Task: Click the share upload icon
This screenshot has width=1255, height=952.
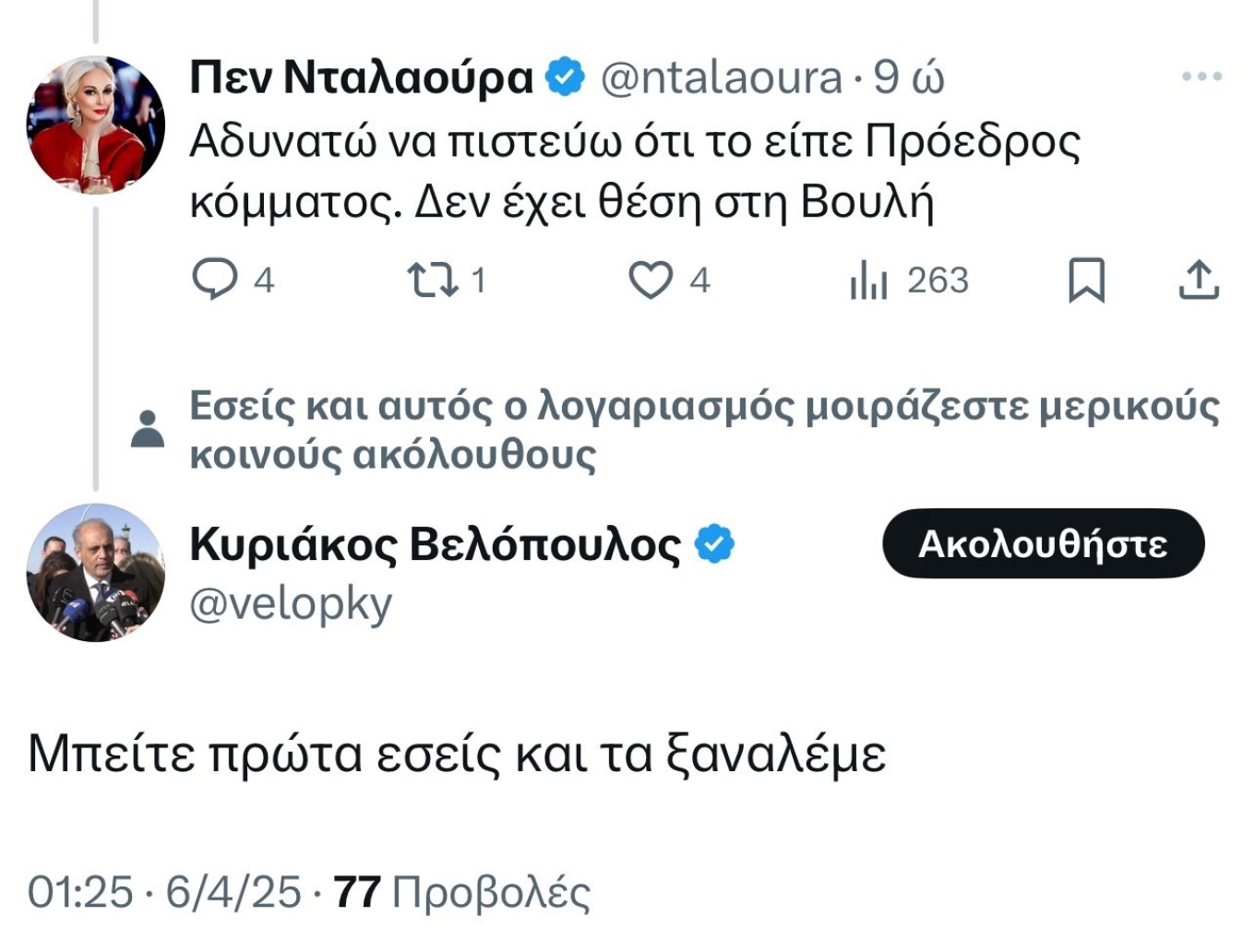Action: 1199,280
